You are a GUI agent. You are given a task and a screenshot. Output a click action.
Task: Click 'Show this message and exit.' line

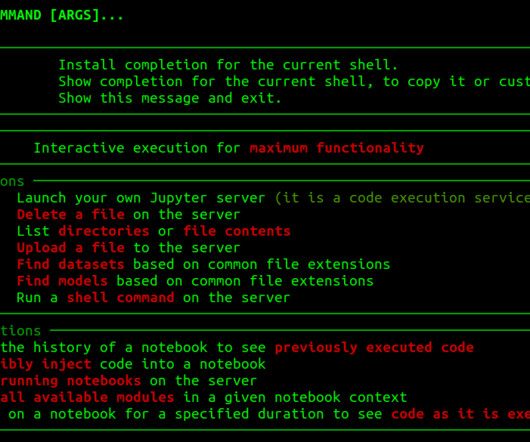170,98
